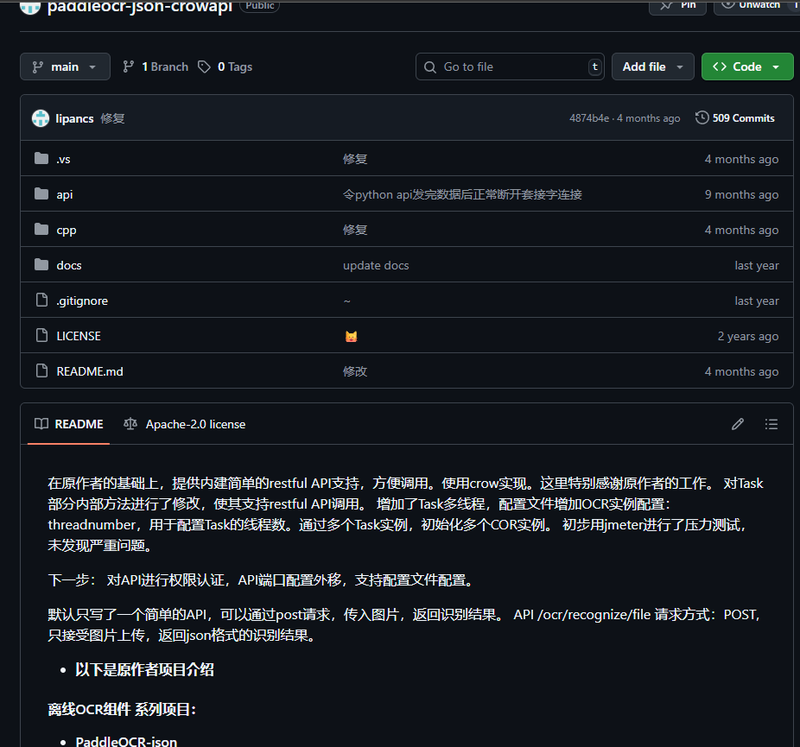Expand the Add file dropdown

click(653, 67)
